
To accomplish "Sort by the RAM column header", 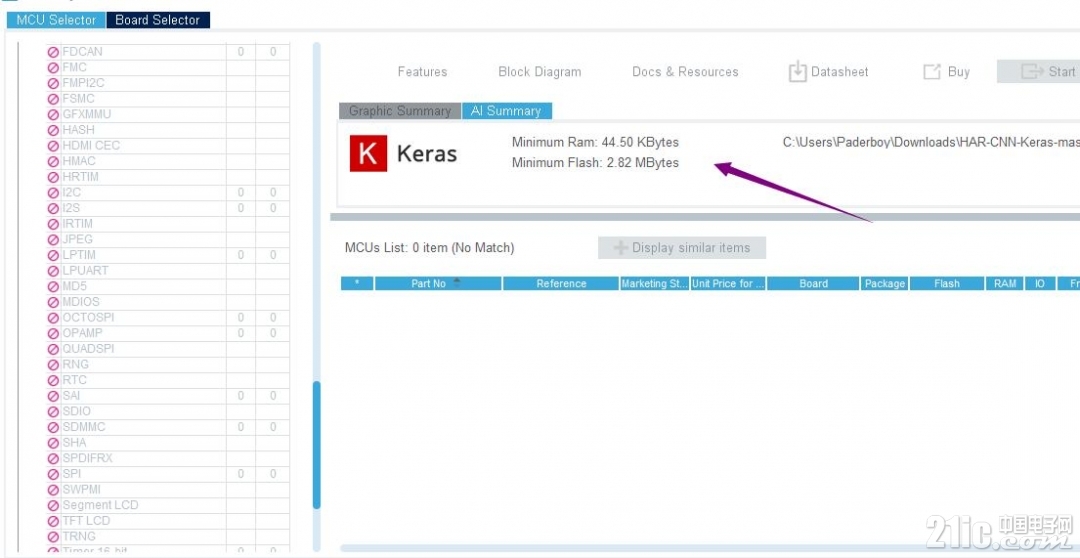I will click(1005, 283).
